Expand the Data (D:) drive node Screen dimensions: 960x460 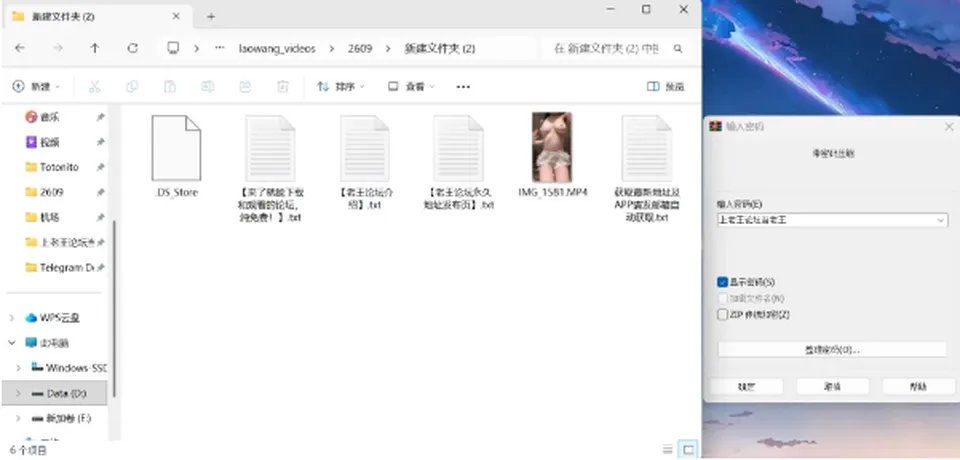tap(18, 393)
